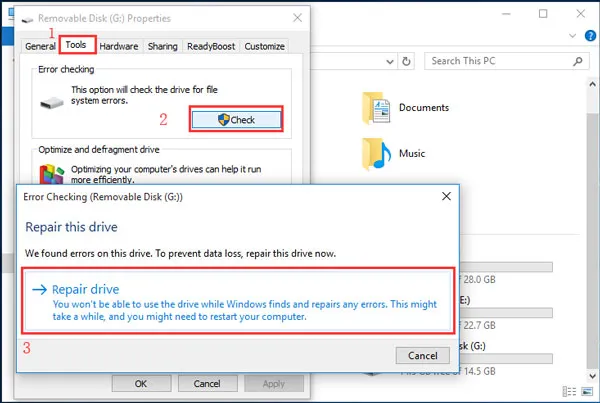
Task: Cancel the Error Checking dialog
Action: 422,356
